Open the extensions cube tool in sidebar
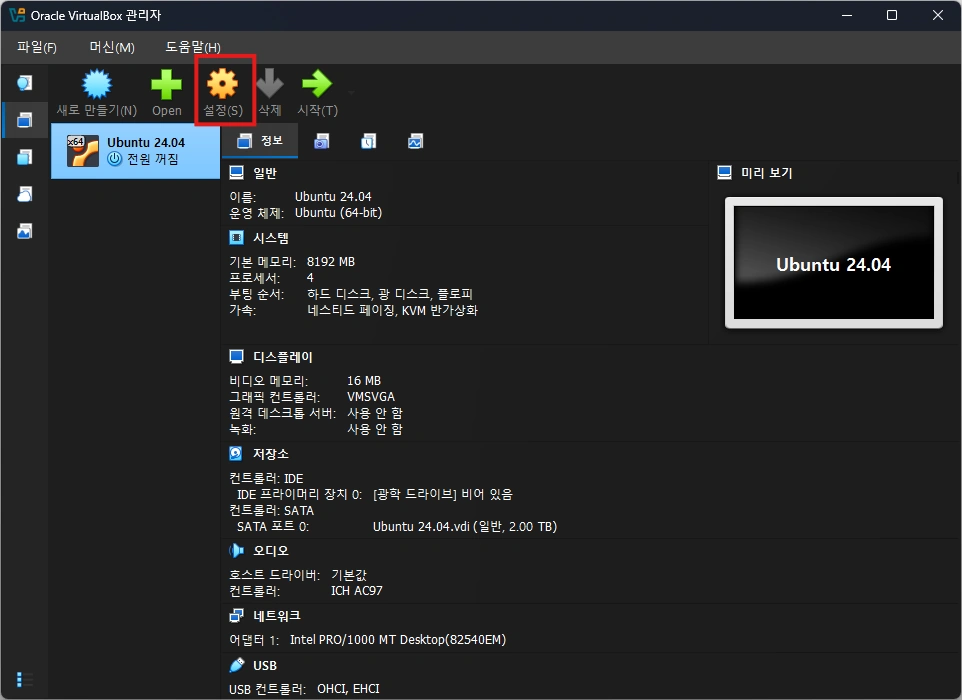Screen dimensions: 962x700 tap(25, 158)
